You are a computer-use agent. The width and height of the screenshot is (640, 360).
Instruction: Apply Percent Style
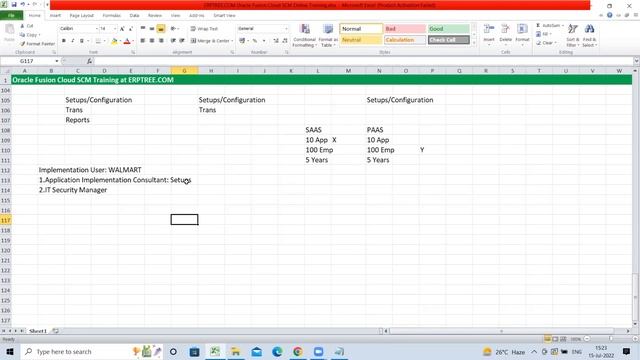(255, 41)
